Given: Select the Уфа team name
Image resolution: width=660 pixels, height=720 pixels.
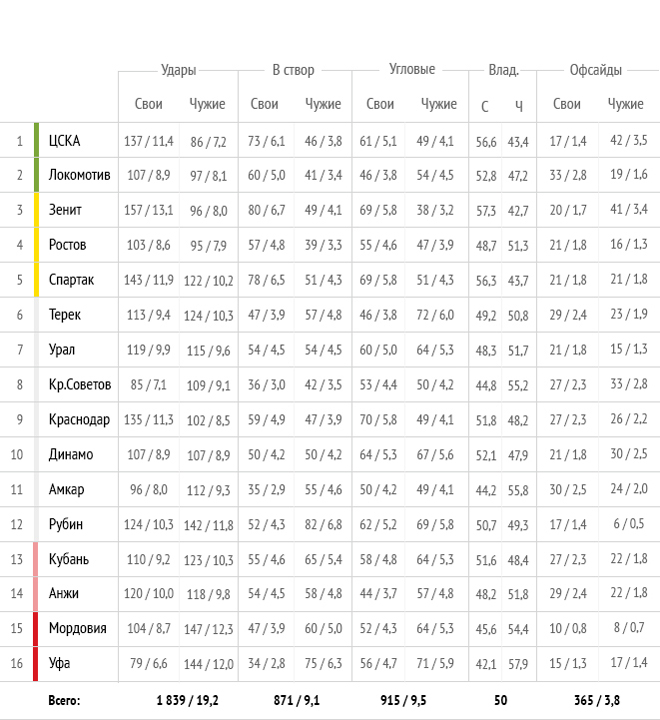Looking at the screenshot, I should coord(59,663).
